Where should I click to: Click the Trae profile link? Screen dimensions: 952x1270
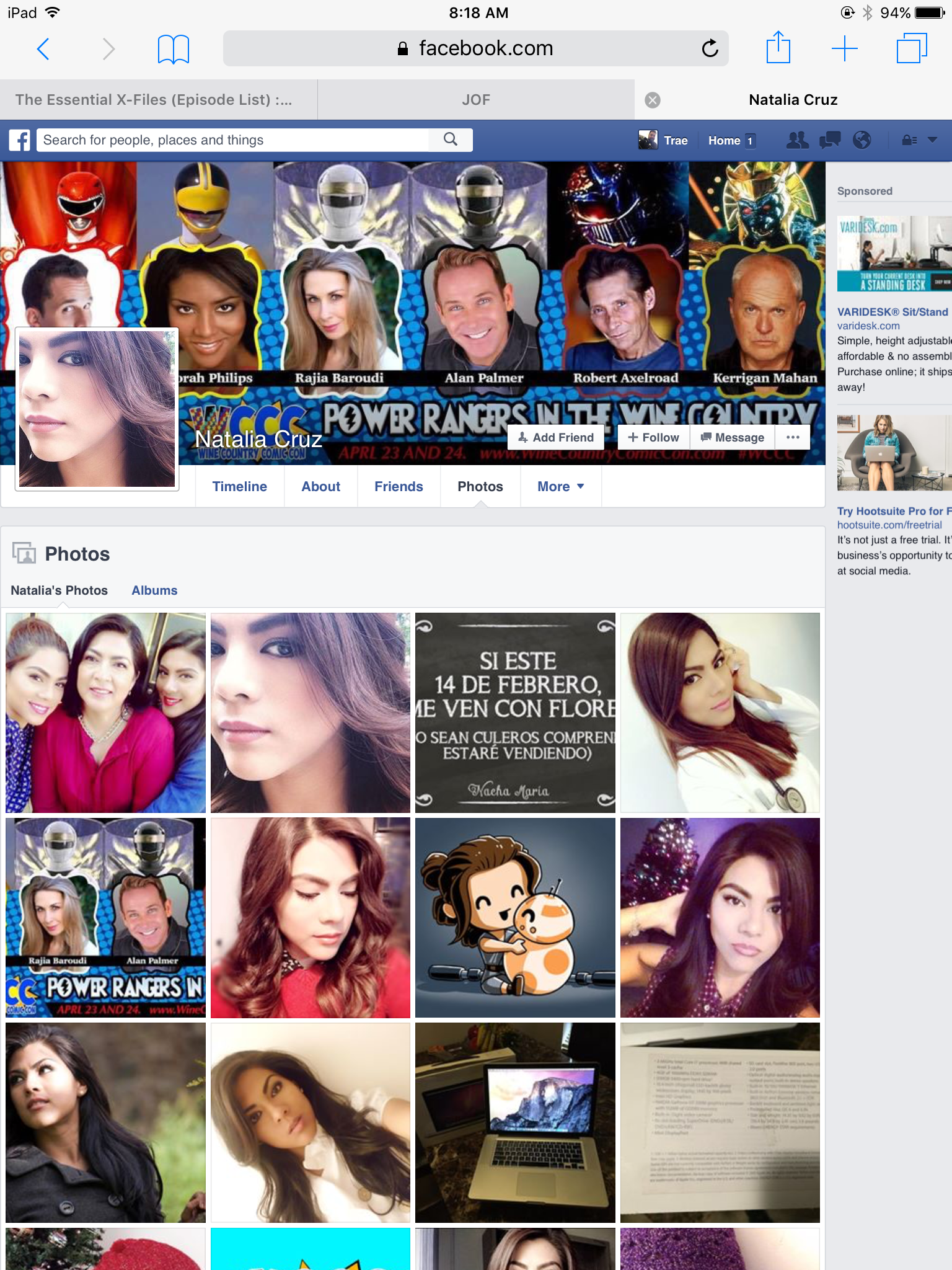(676, 140)
